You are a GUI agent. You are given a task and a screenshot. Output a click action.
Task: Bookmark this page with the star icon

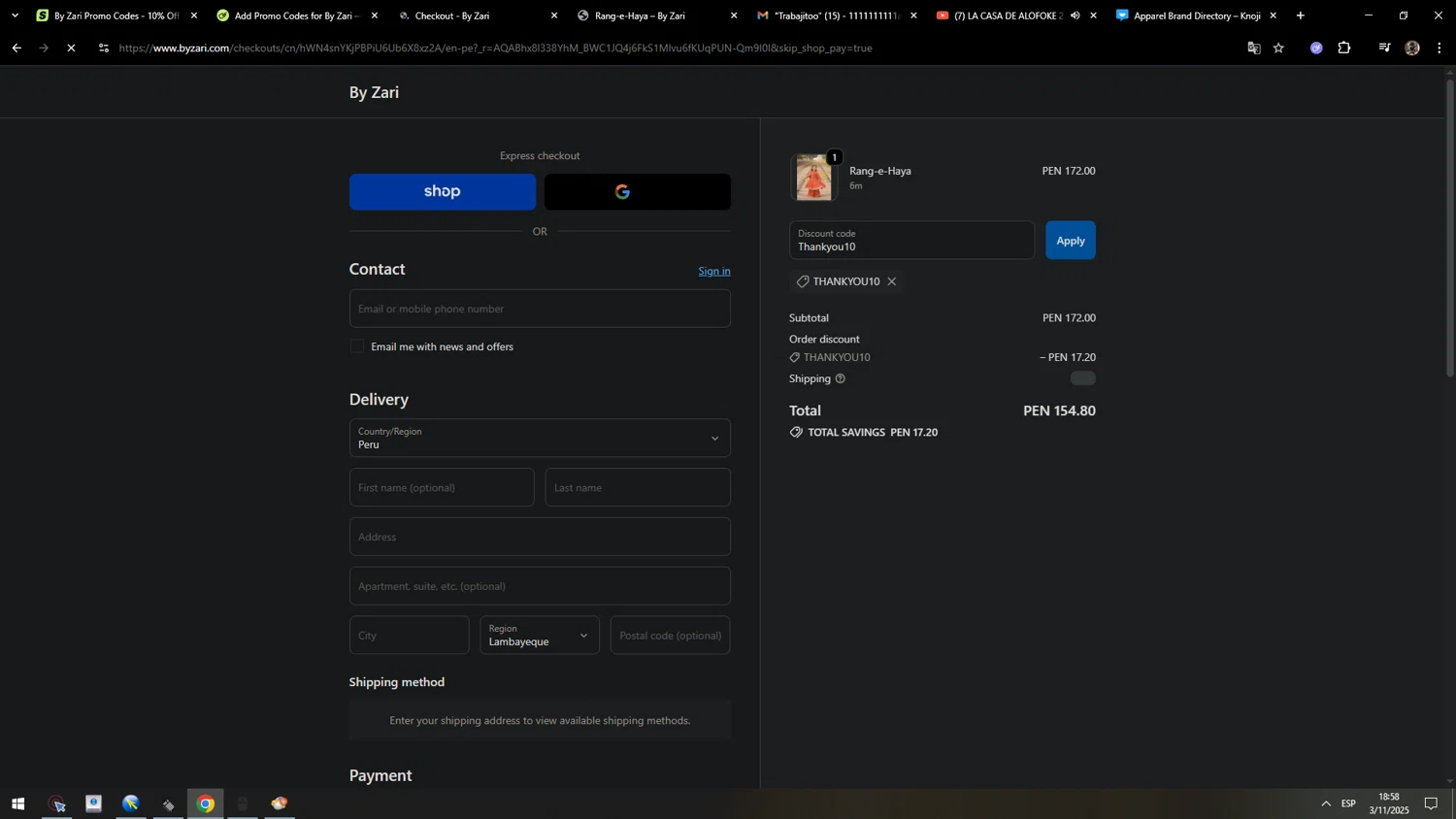pyautogui.click(x=1279, y=48)
